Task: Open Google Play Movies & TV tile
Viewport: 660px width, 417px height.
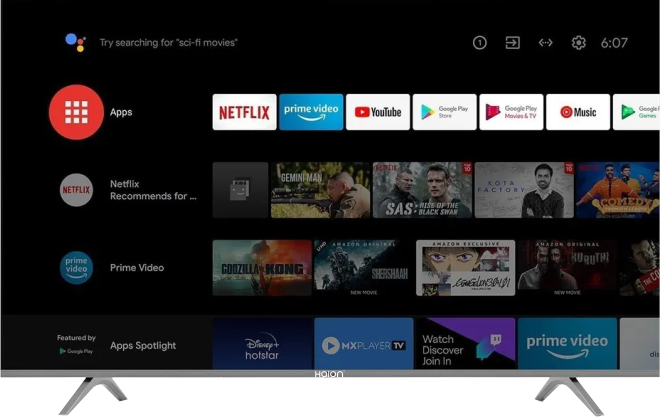Action: point(511,112)
